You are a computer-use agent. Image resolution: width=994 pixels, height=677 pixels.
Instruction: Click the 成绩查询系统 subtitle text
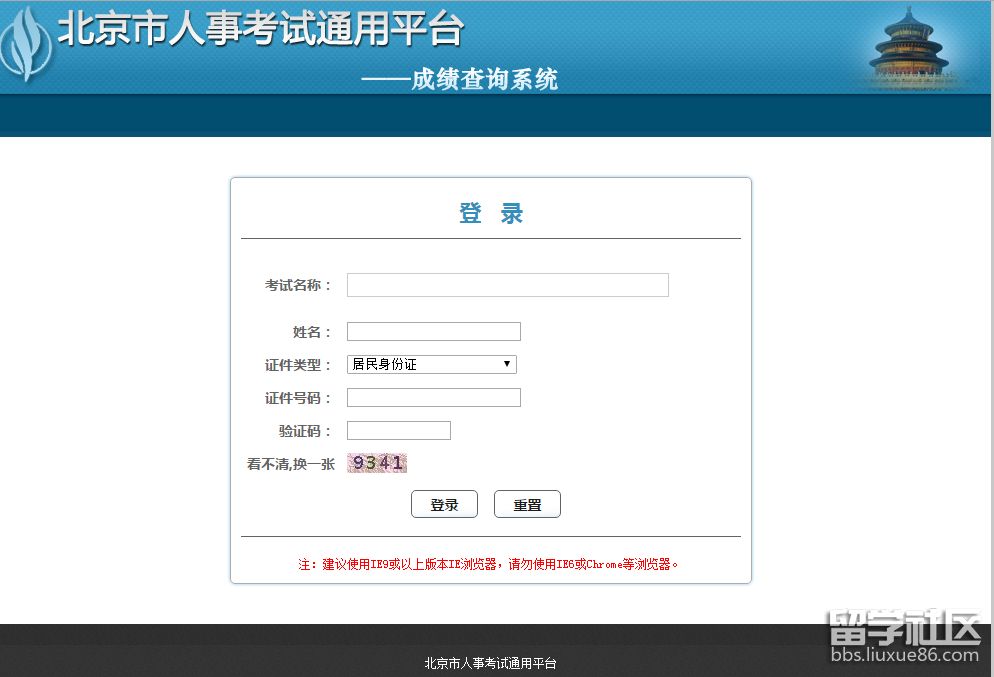point(484,79)
